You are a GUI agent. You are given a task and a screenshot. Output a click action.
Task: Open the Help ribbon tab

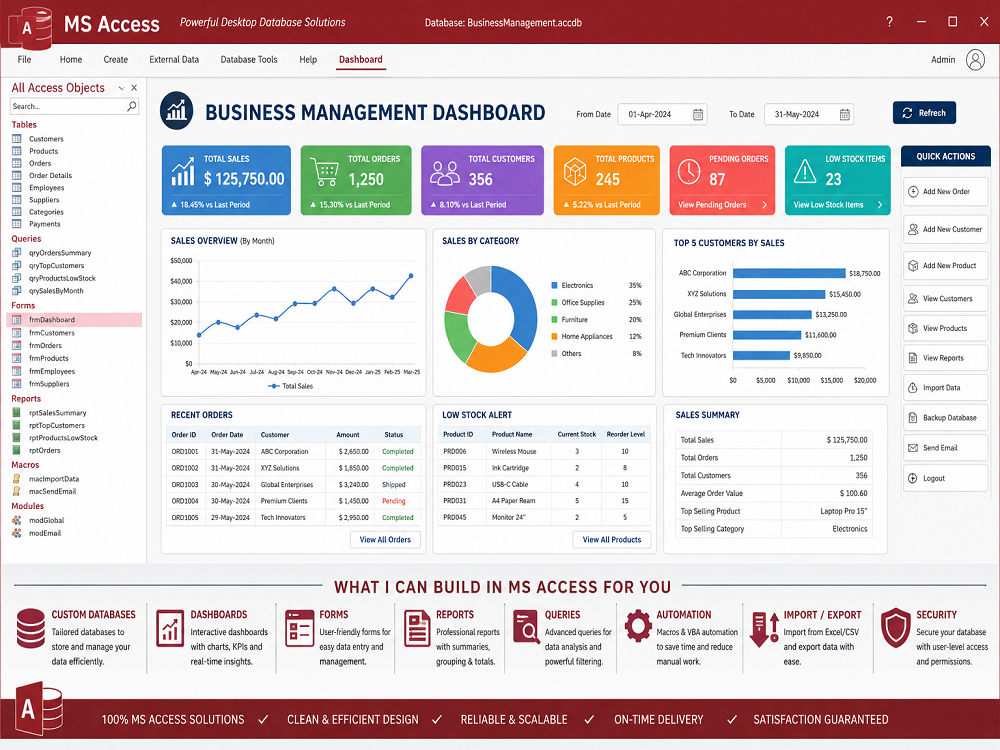[x=308, y=59]
